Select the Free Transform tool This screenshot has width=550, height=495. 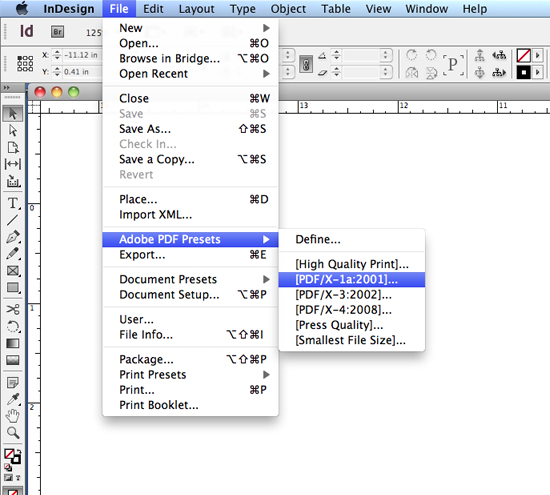[x=13, y=327]
